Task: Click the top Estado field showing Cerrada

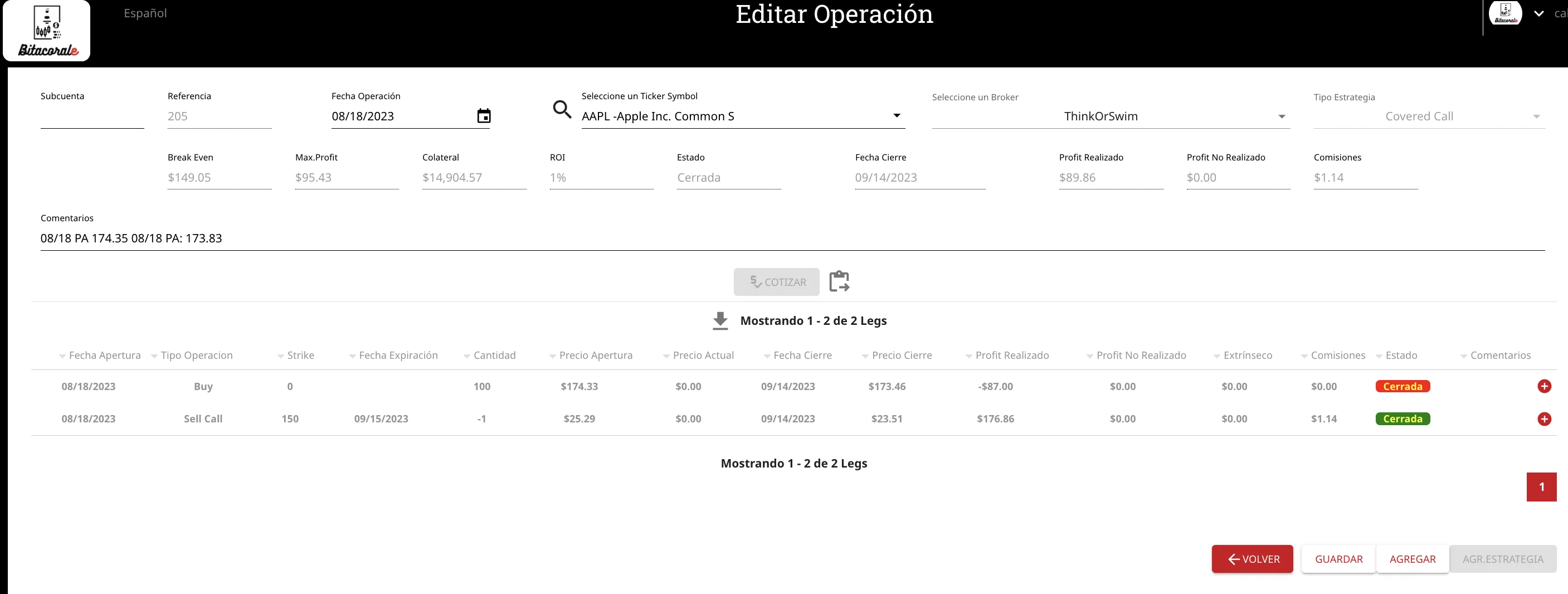Action: point(729,178)
